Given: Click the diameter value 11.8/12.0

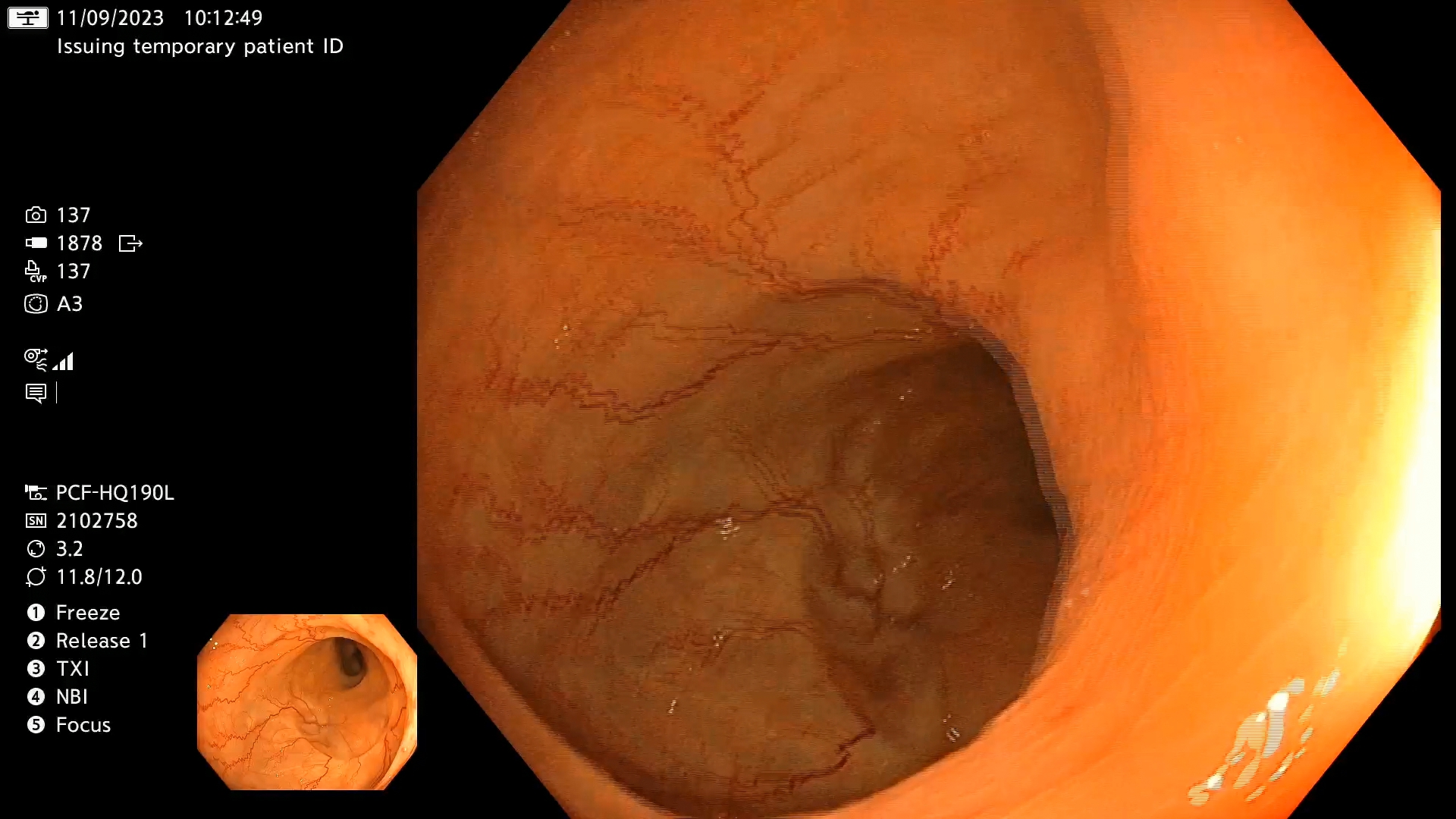Looking at the screenshot, I should point(99,577).
